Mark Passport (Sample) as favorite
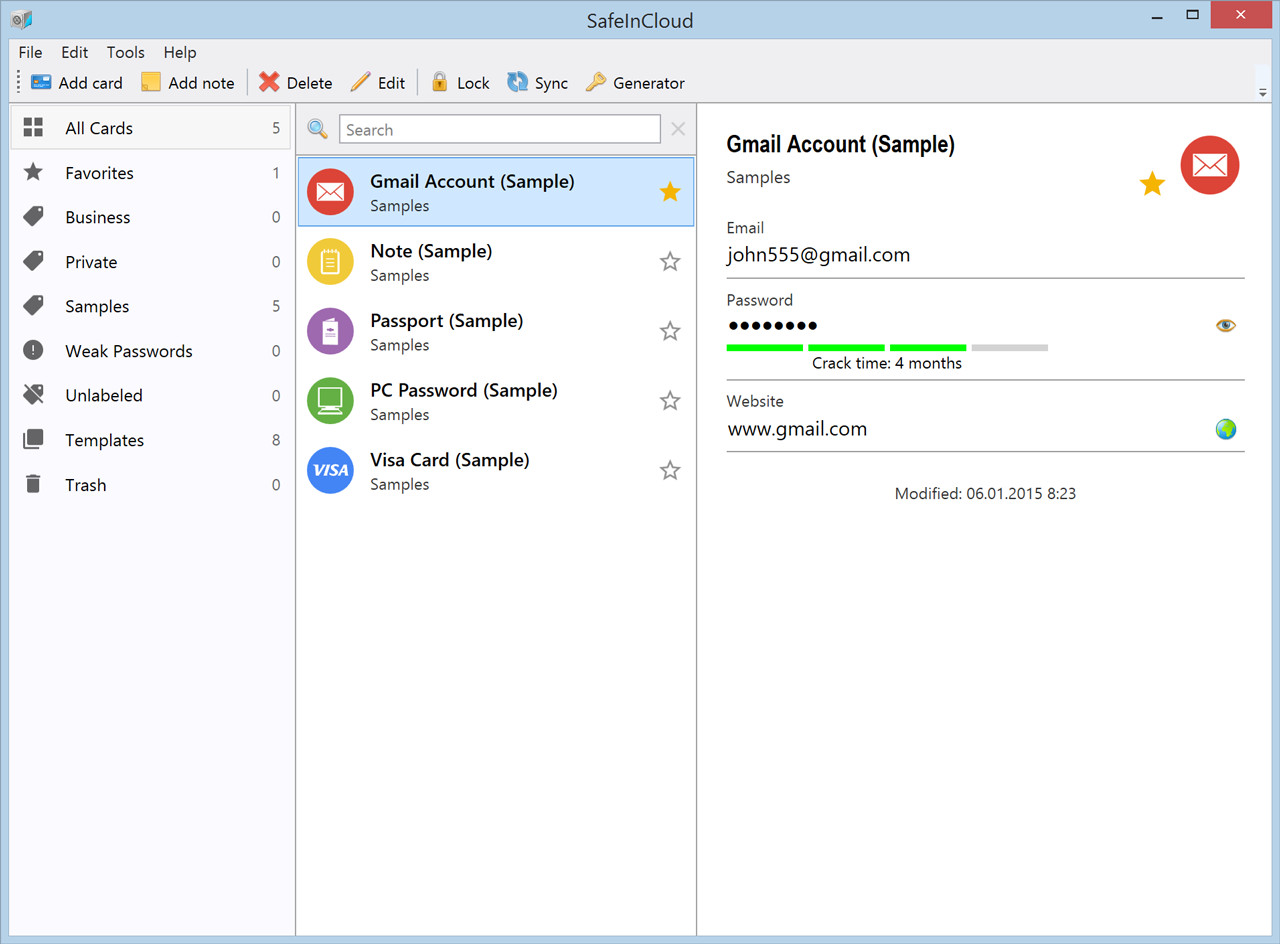The height and width of the screenshot is (944, 1280). pos(670,331)
